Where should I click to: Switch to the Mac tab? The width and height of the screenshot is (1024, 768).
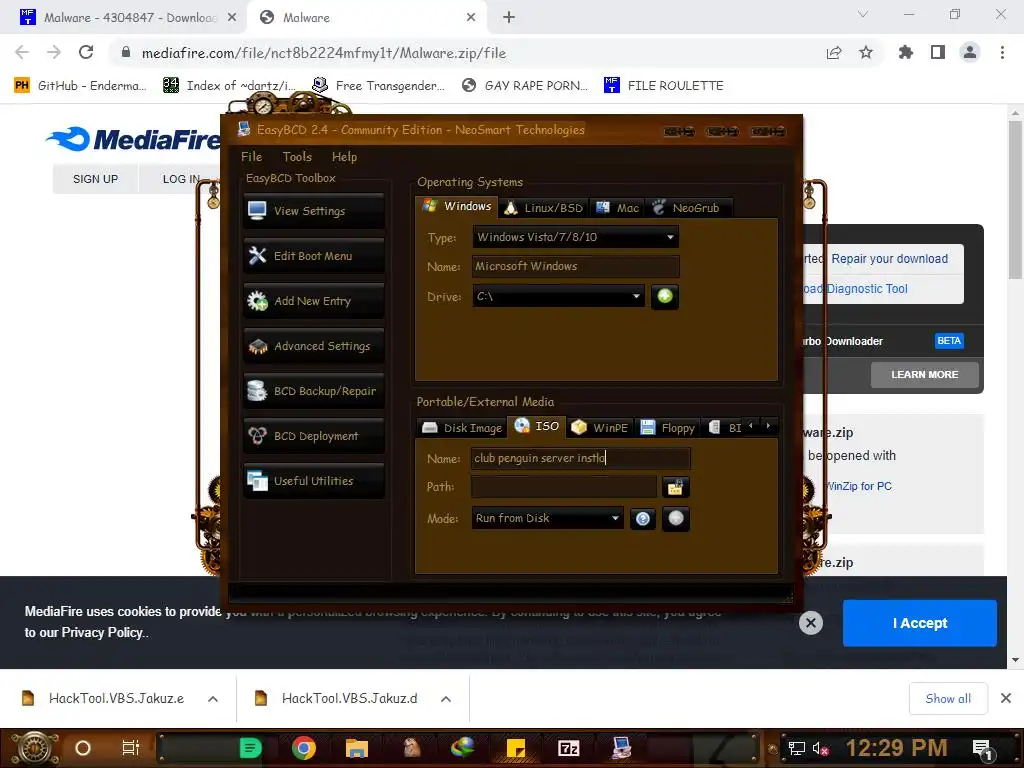tap(617, 208)
